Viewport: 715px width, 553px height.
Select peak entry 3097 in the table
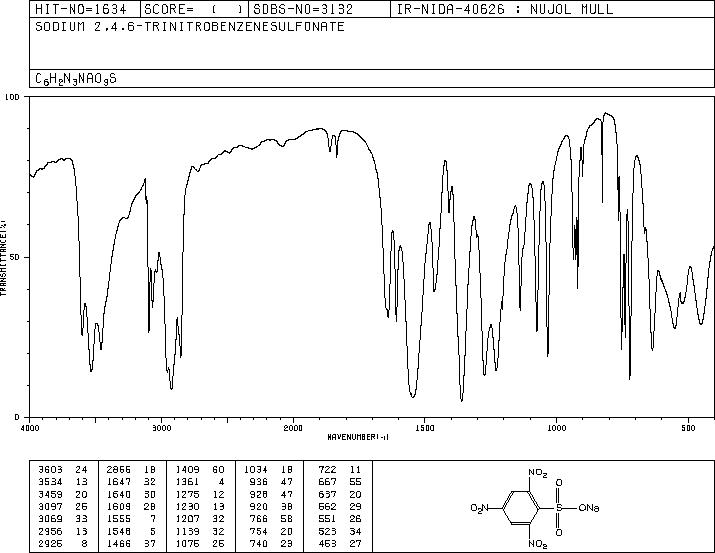62,506
